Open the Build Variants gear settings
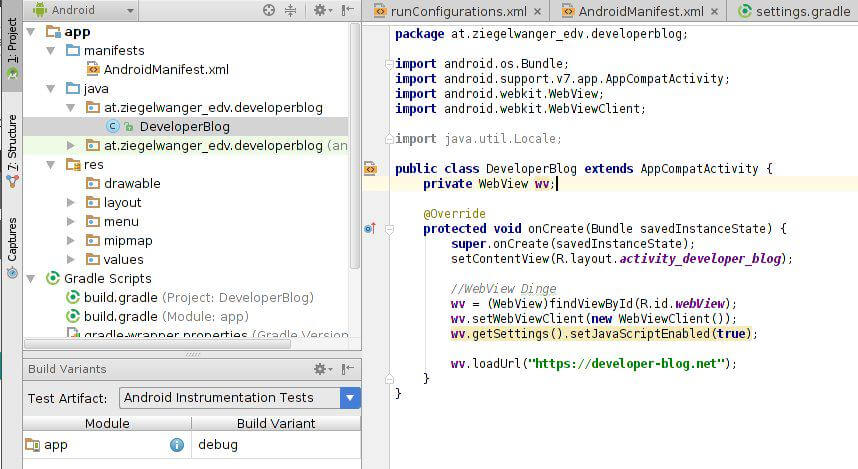The width and height of the screenshot is (858, 469). tap(319, 369)
